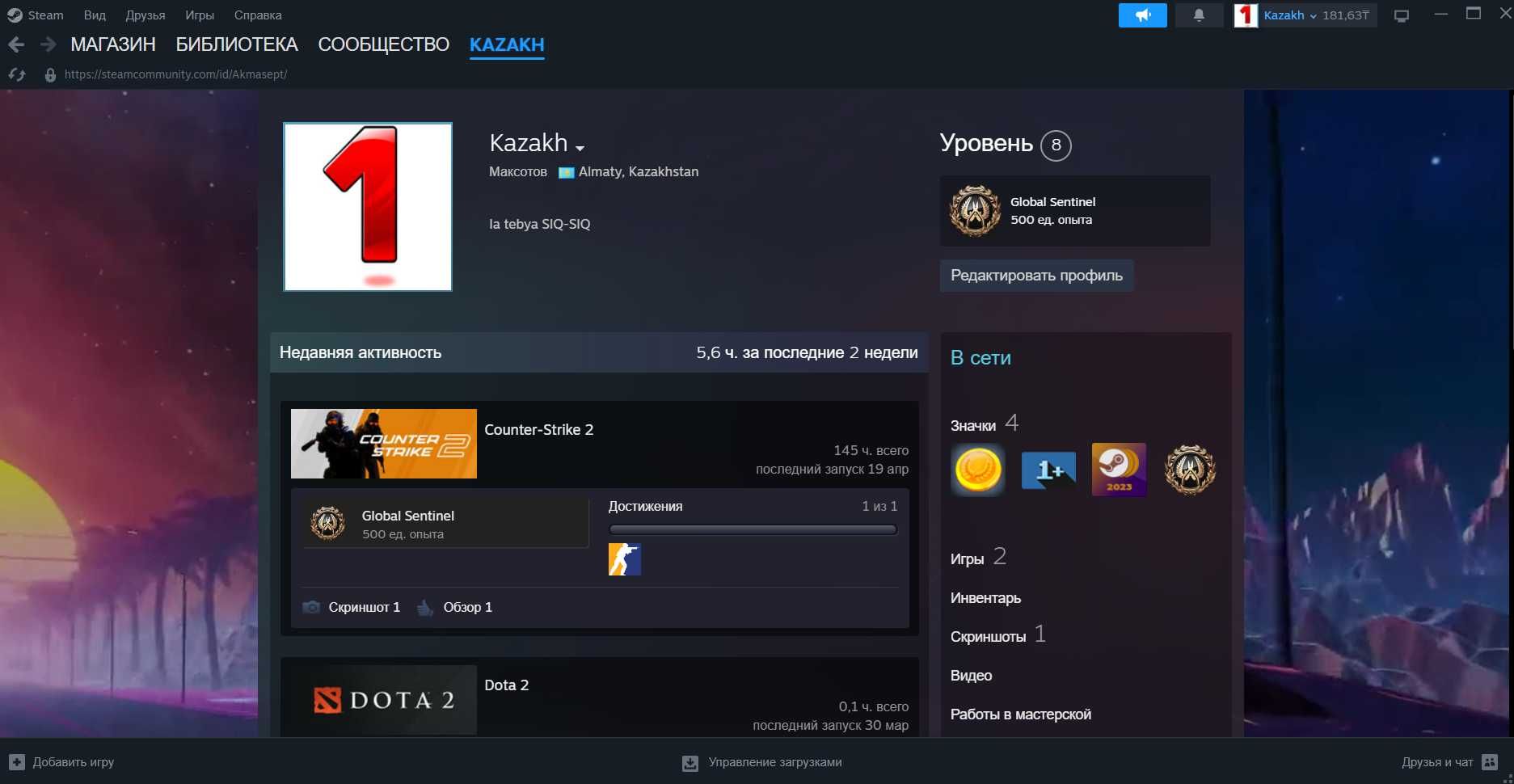This screenshot has height=784, width=1514.
Task: Click Добавить игру at the bottom left
Action: [73, 762]
